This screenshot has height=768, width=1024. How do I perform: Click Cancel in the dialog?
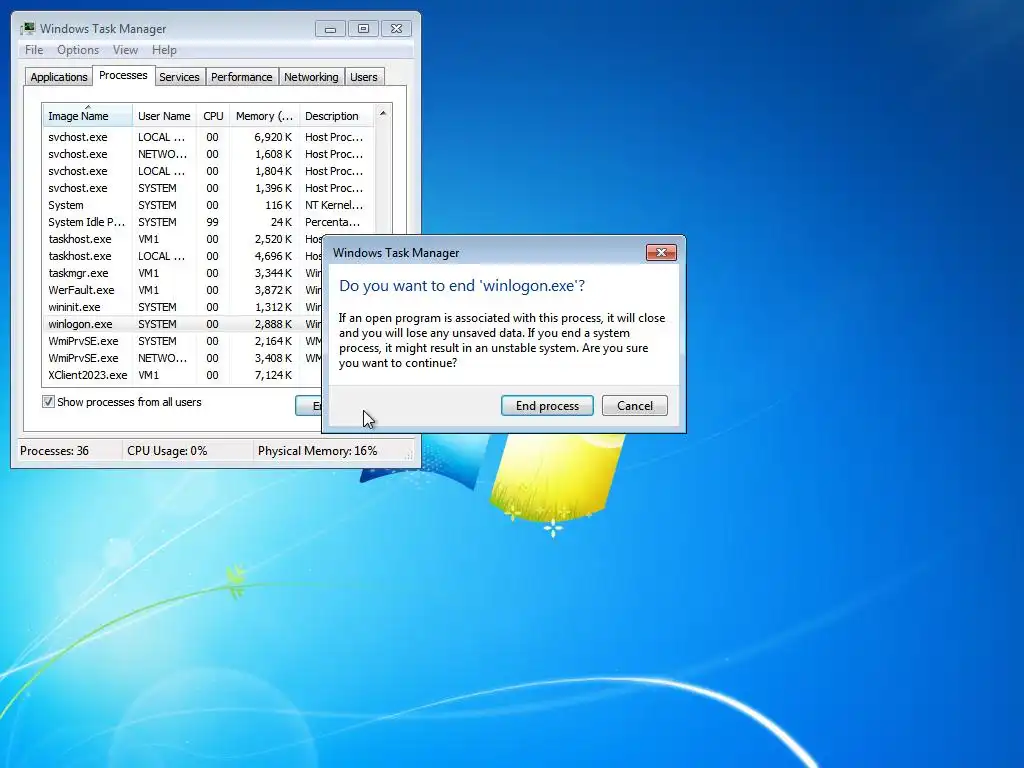click(635, 406)
